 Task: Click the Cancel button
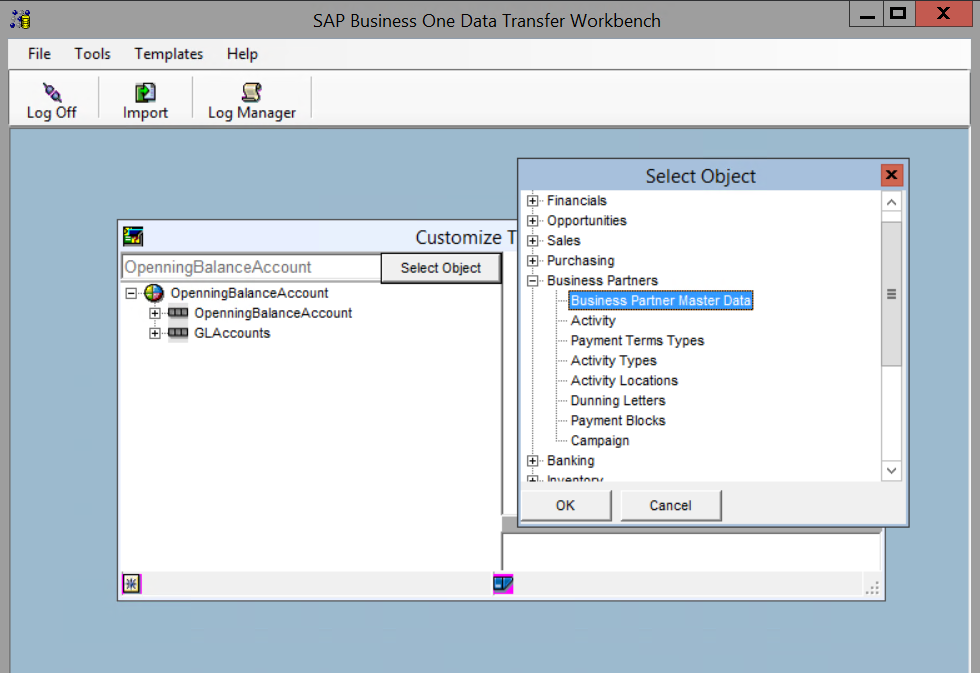(671, 506)
